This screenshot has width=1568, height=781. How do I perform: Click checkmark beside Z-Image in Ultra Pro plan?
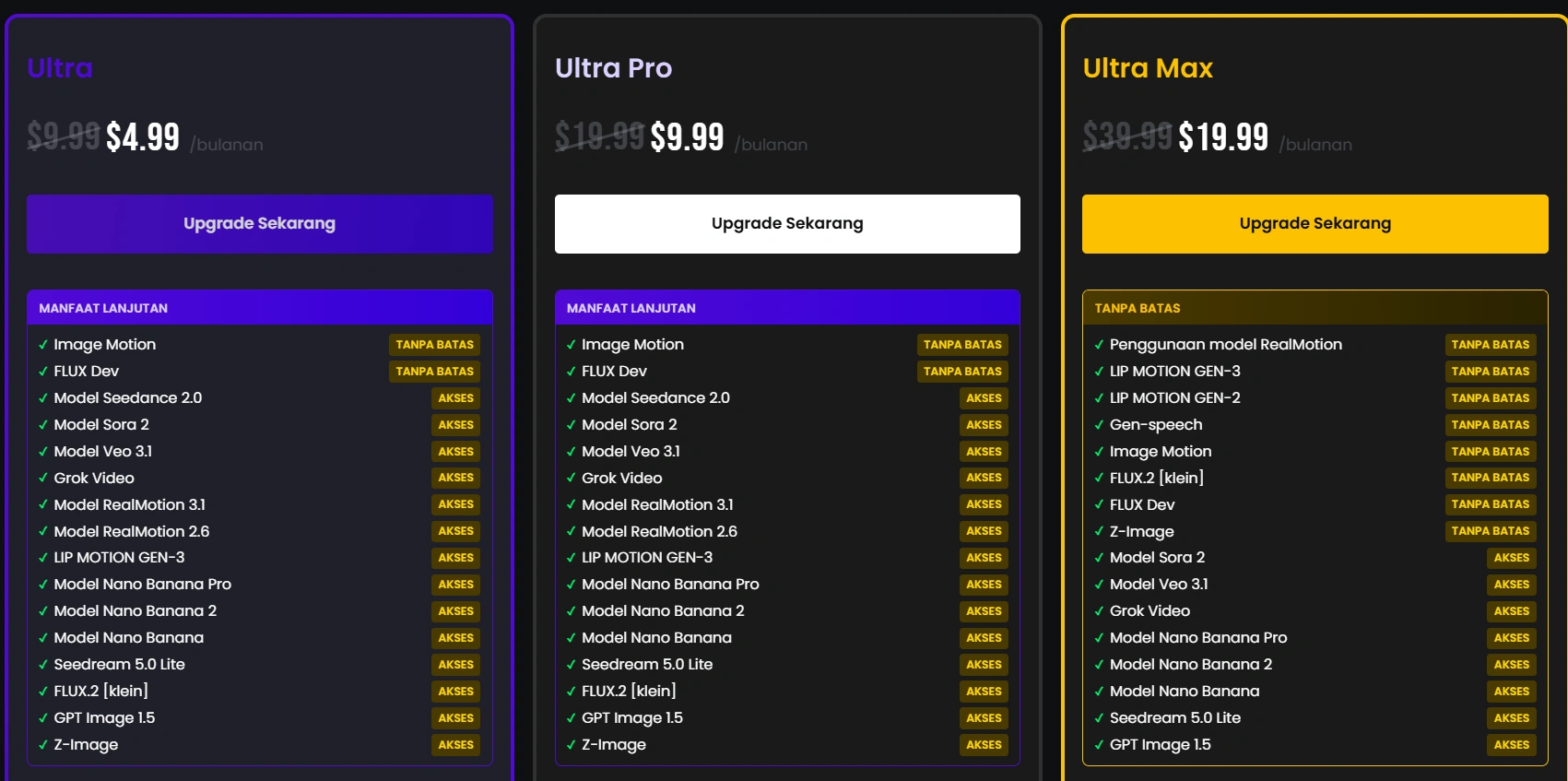(572, 745)
